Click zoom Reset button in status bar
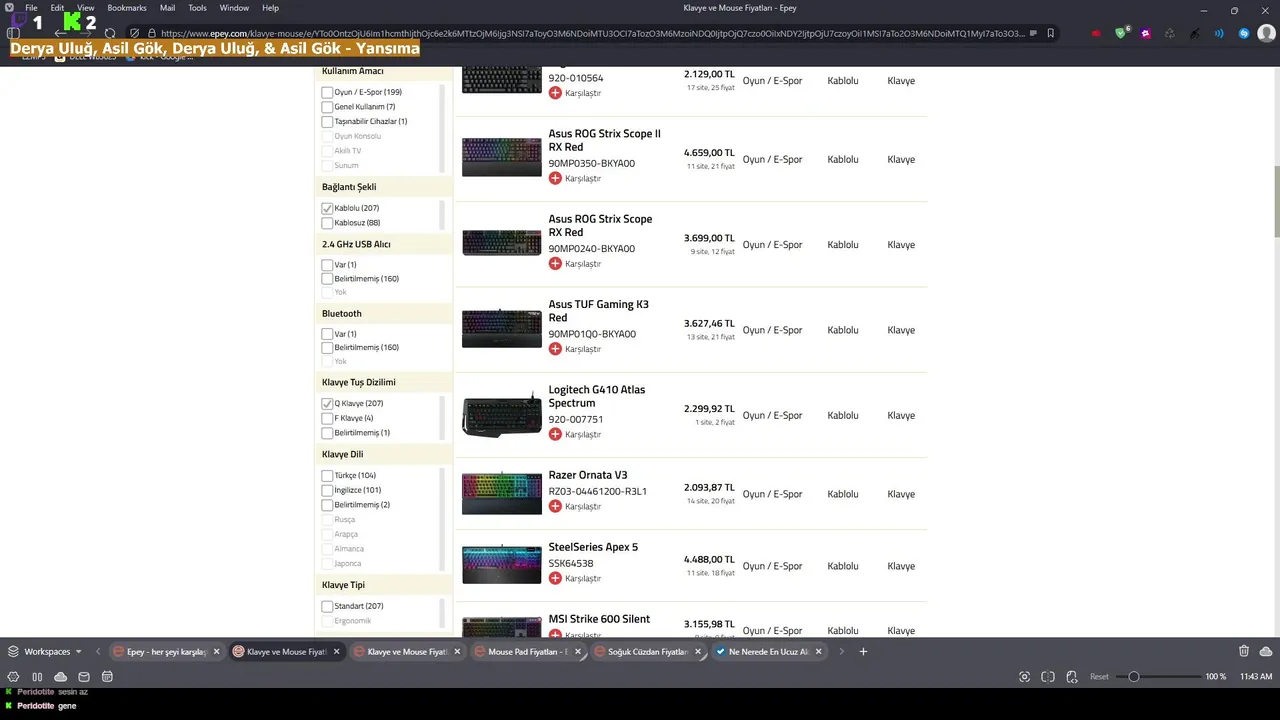 click(x=1099, y=677)
